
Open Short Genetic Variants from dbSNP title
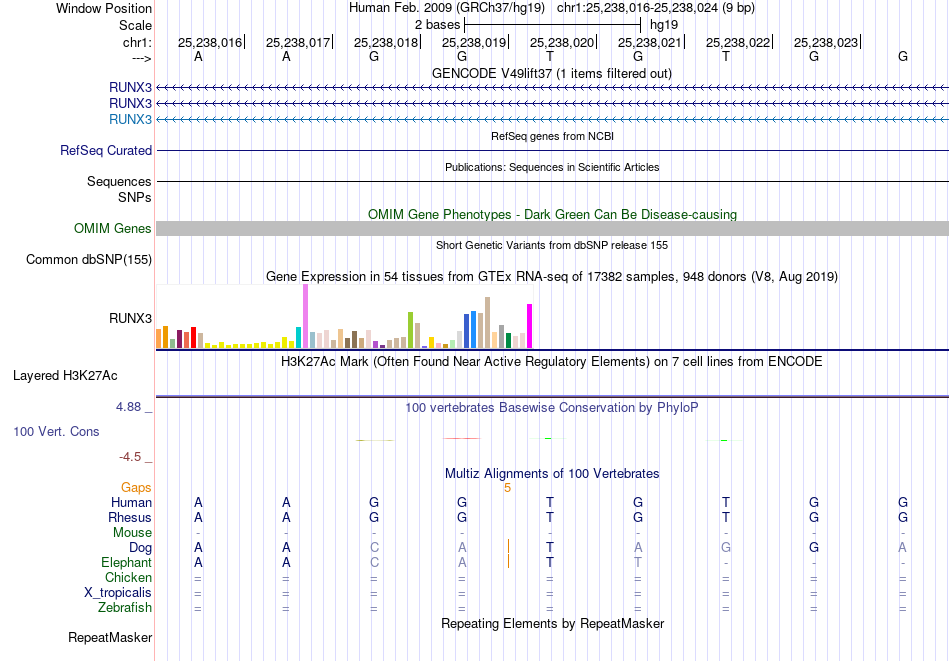(x=552, y=245)
